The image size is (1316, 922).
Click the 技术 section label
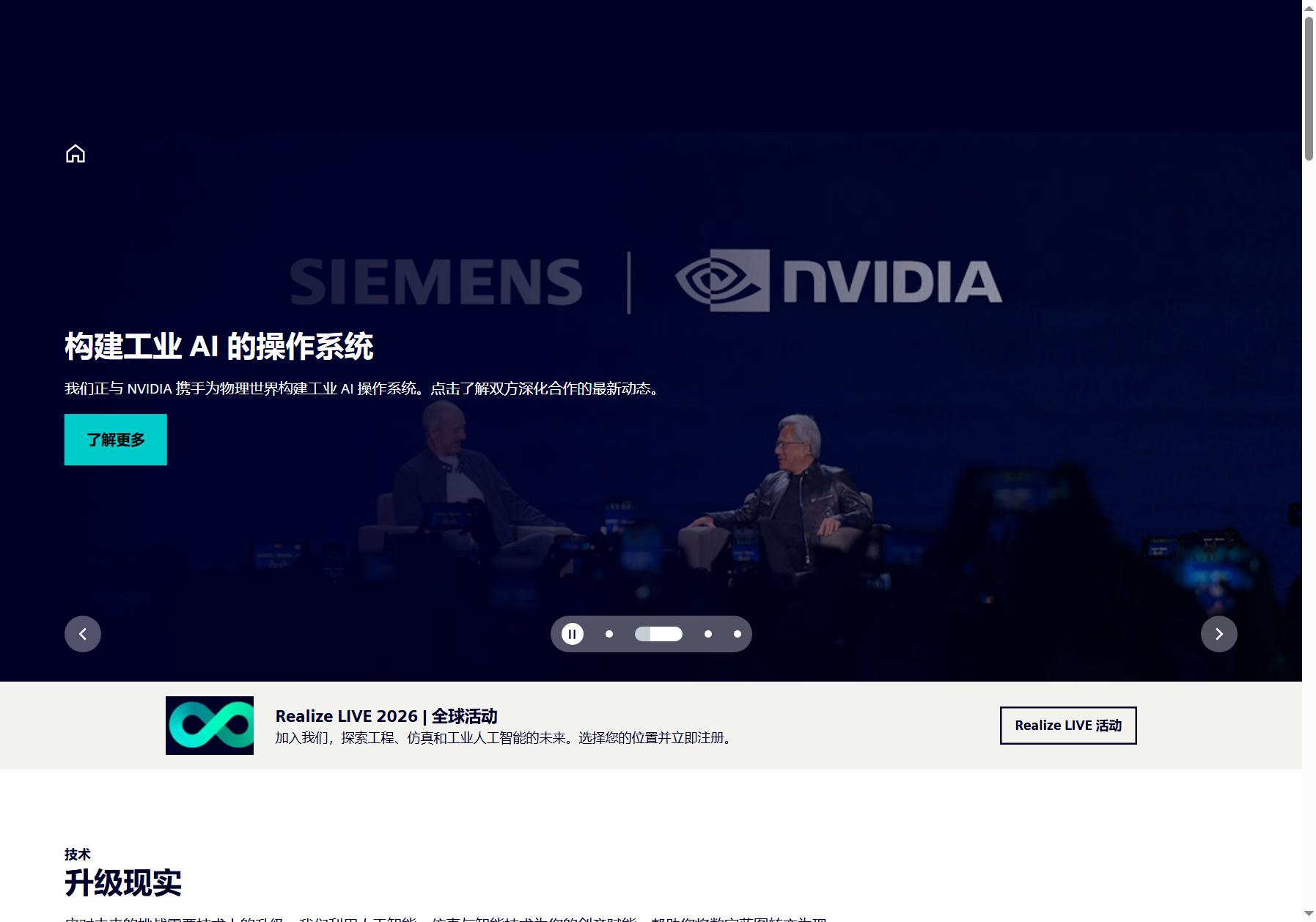pyautogui.click(x=78, y=855)
